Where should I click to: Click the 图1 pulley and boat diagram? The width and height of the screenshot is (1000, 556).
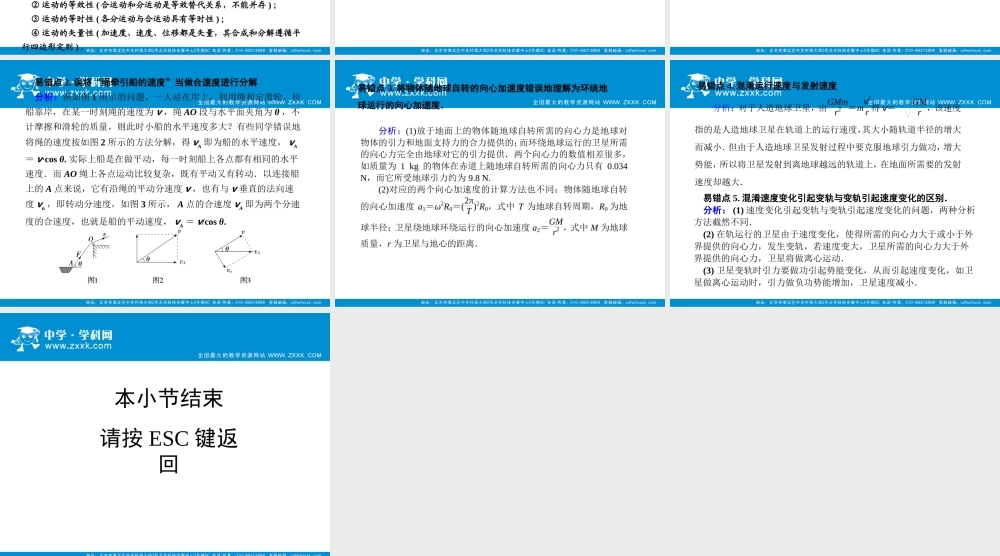point(85,254)
